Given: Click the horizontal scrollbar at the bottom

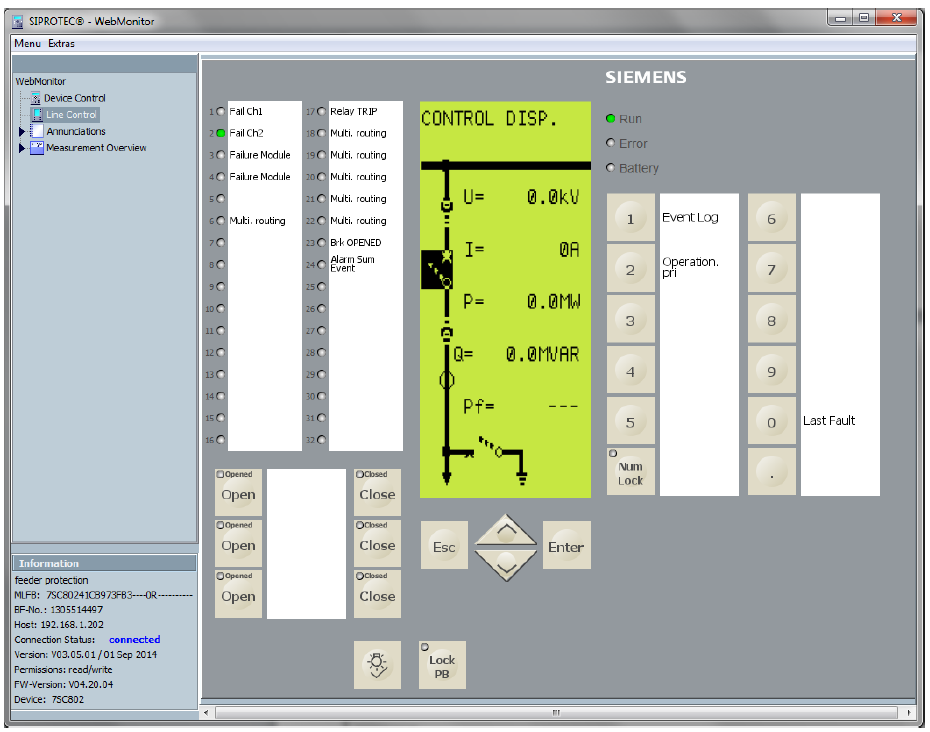Looking at the screenshot, I should (x=556, y=713).
